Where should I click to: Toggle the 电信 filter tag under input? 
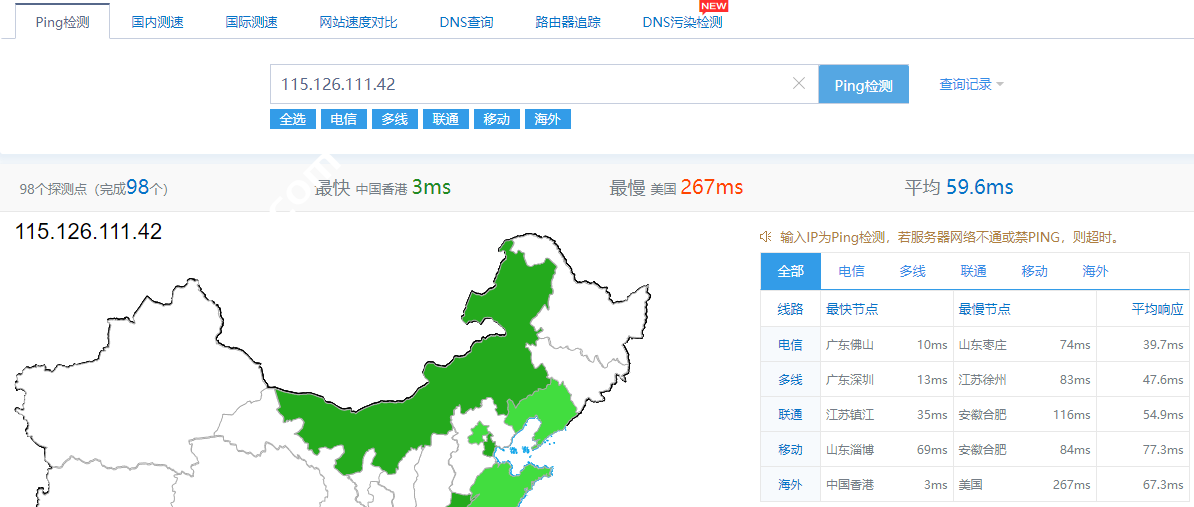point(343,120)
